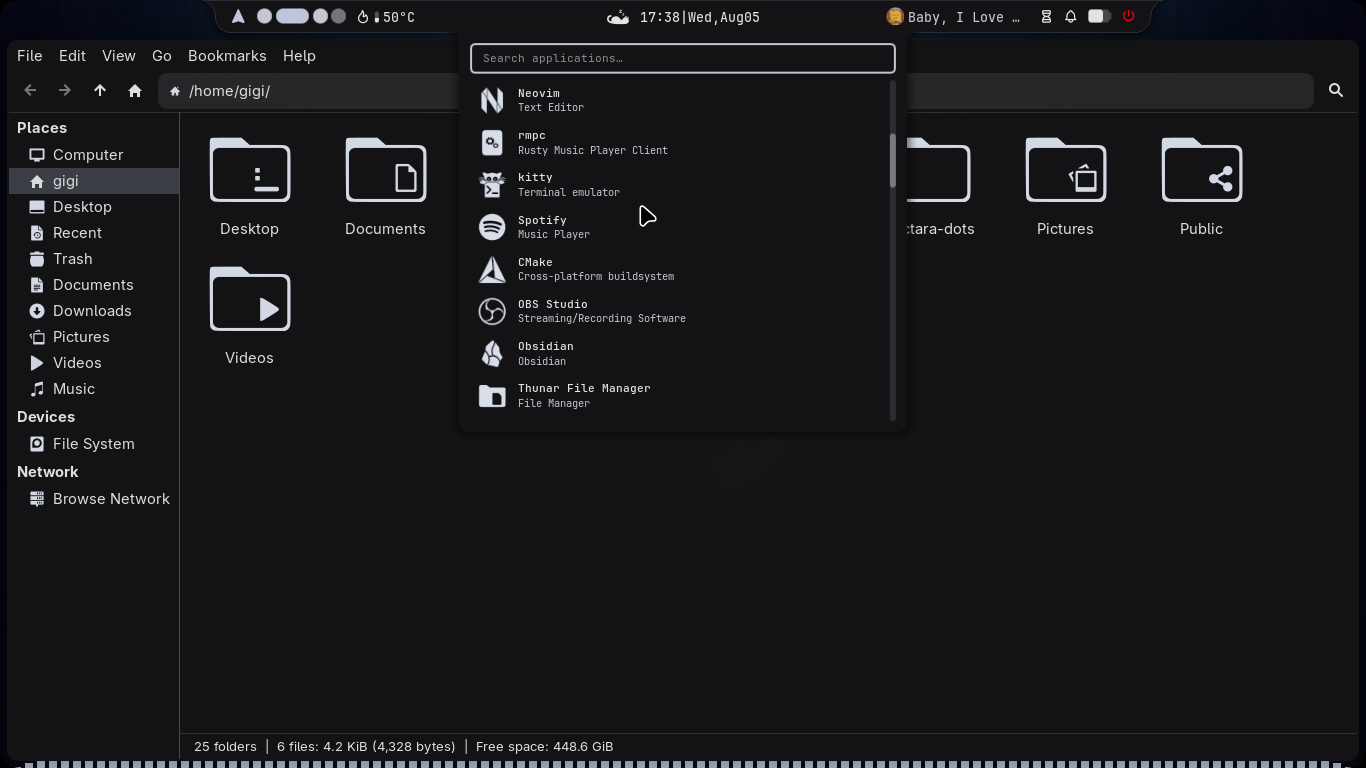Click the hourglass icon in the top bar
The height and width of the screenshot is (768, 1366).
[x=1046, y=17]
